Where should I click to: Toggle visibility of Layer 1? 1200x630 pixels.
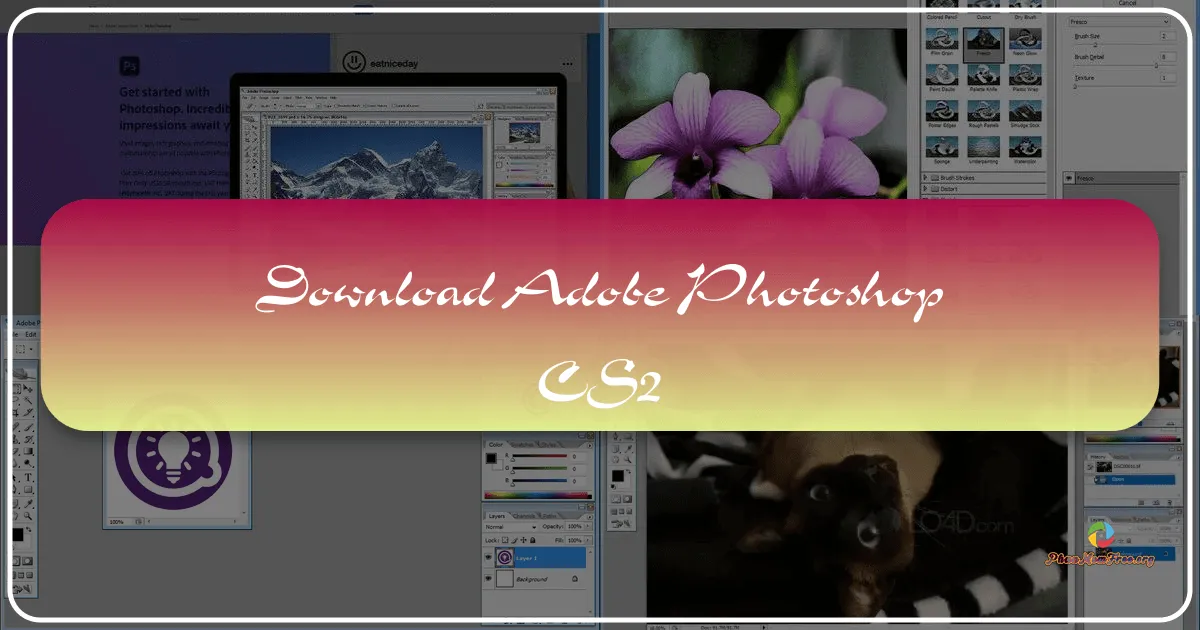(488, 557)
